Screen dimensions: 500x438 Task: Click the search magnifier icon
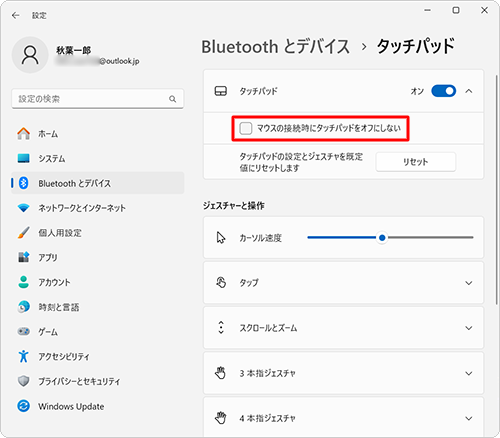pos(172,99)
